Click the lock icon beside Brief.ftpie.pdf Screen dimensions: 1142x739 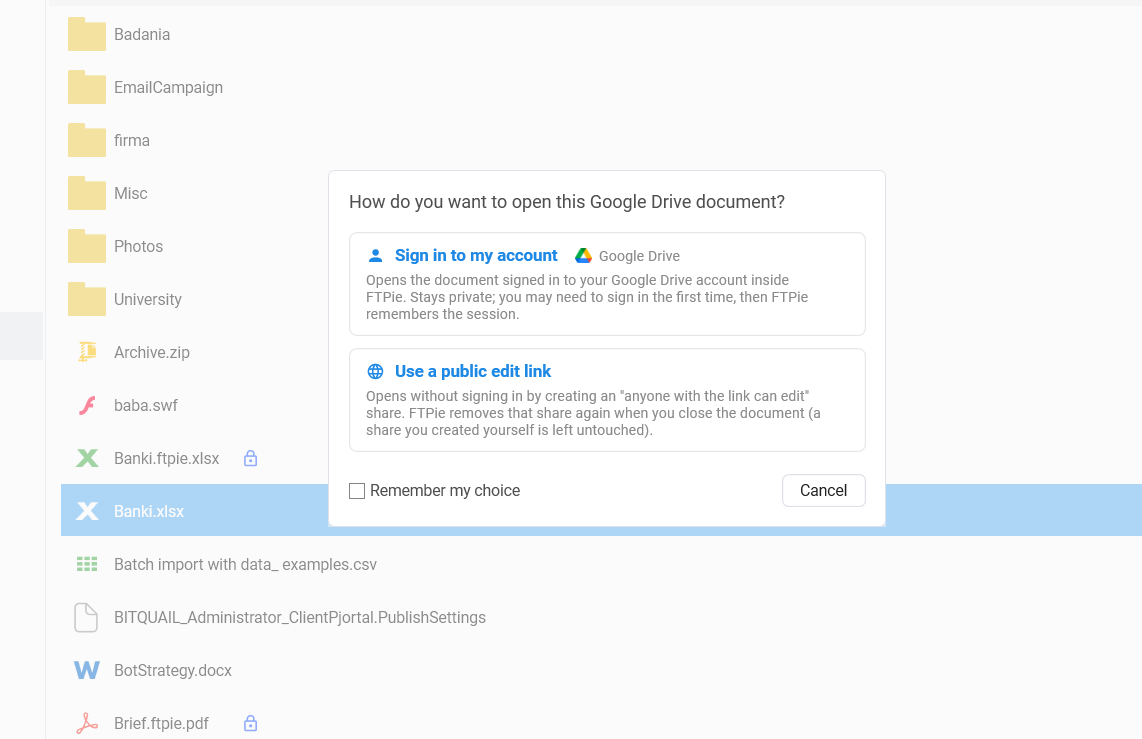[x=251, y=723]
